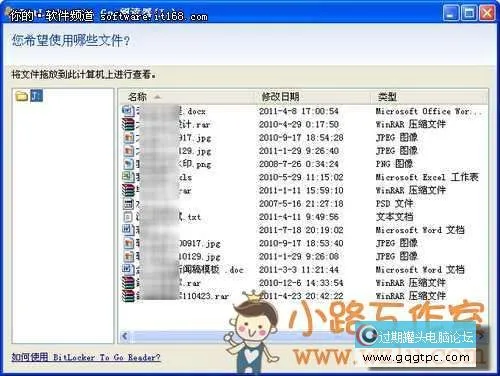Maximize the BitLocker To Go Reader window

(469, 13)
